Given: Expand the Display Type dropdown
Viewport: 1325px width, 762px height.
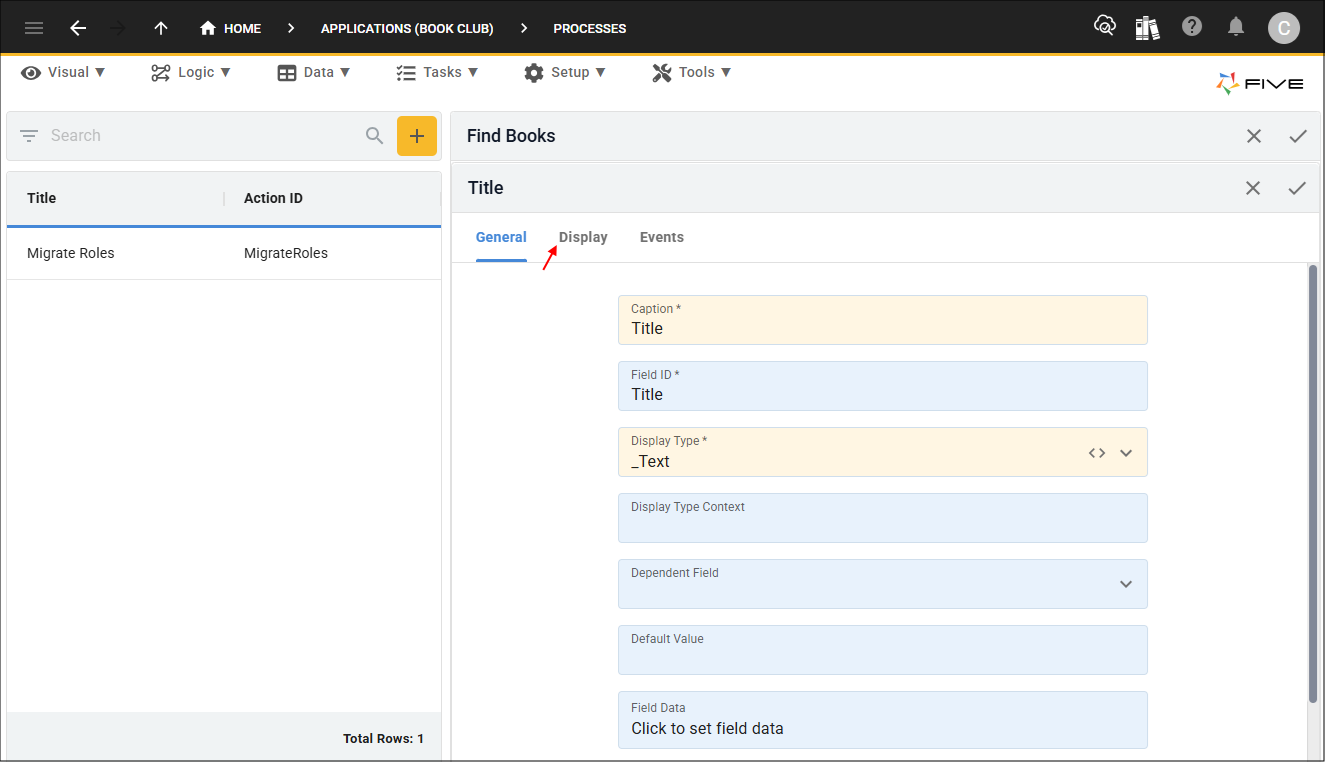Looking at the screenshot, I should pyautogui.click(x=1126, y=453).
